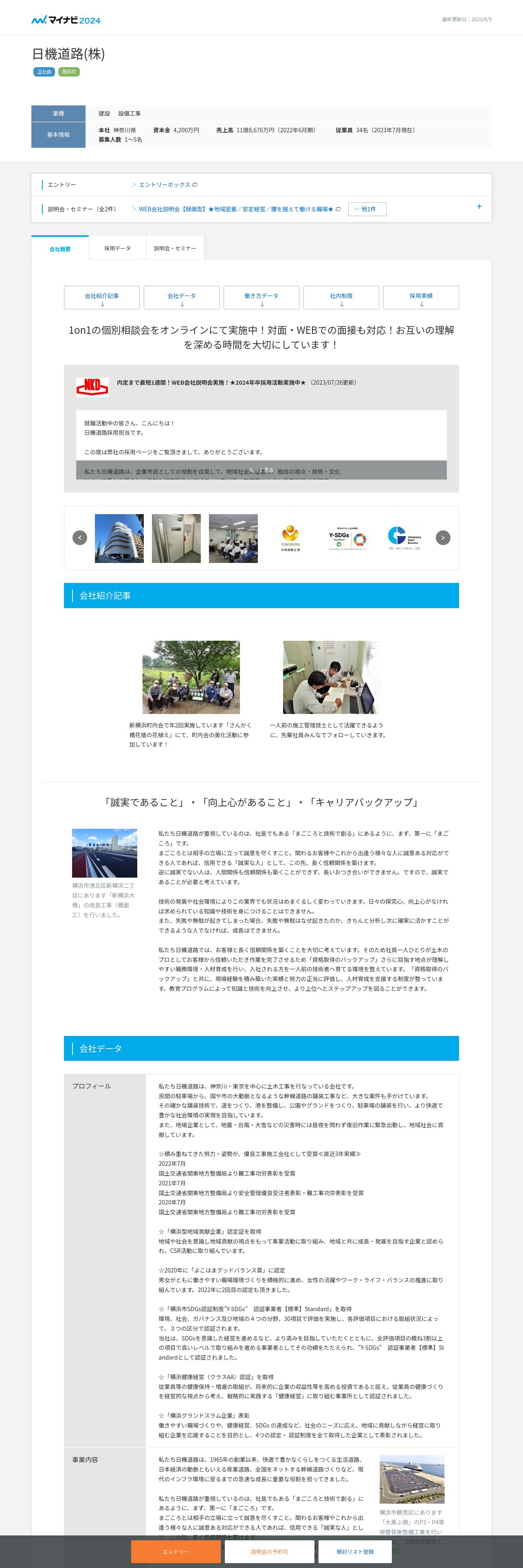Open the staff meeting room thumbnail
This screenshot has height=1568, width=523.
point(233,538)
